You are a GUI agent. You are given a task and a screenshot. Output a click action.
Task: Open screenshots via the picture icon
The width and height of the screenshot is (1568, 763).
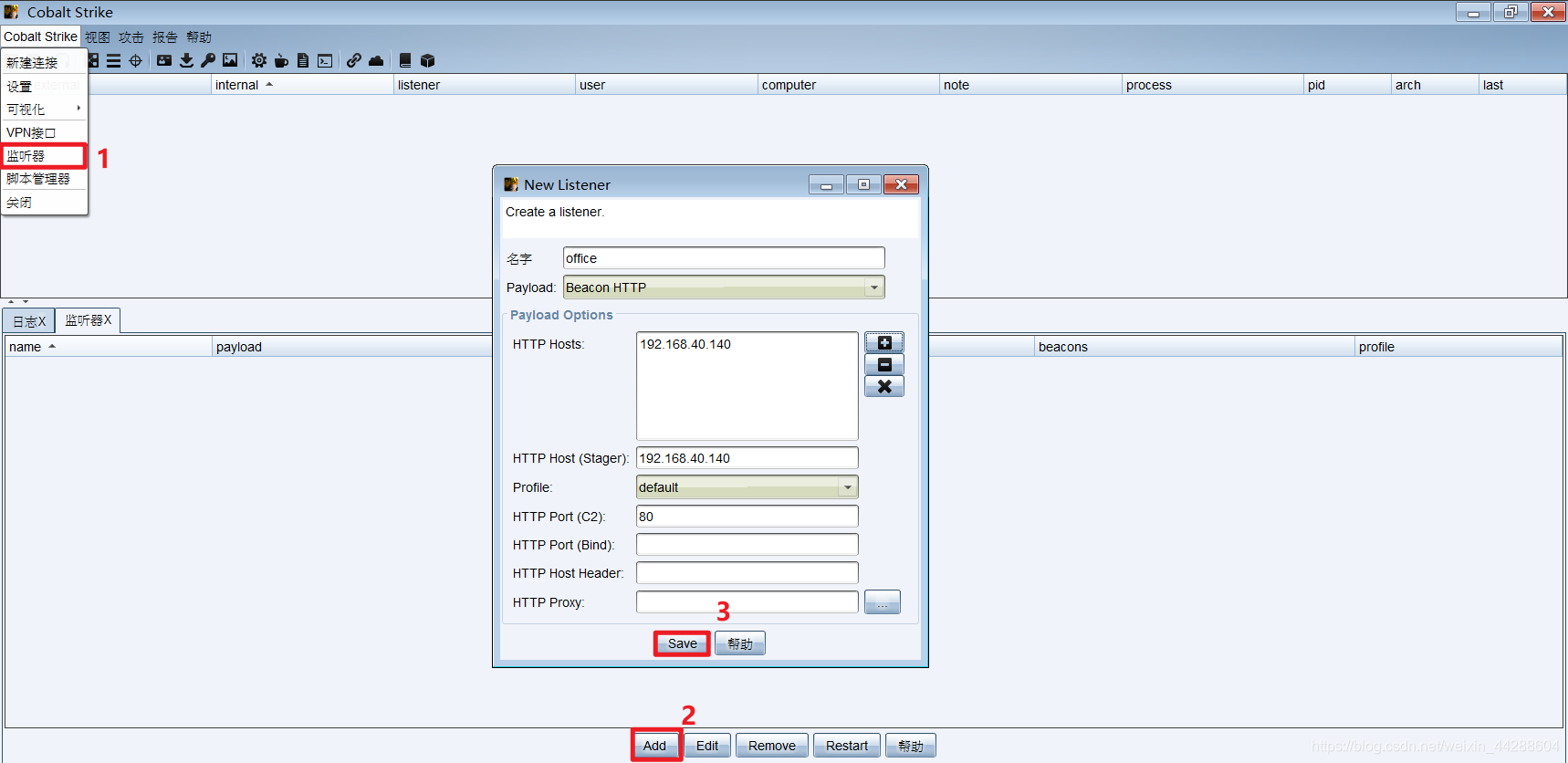[230, 61]
